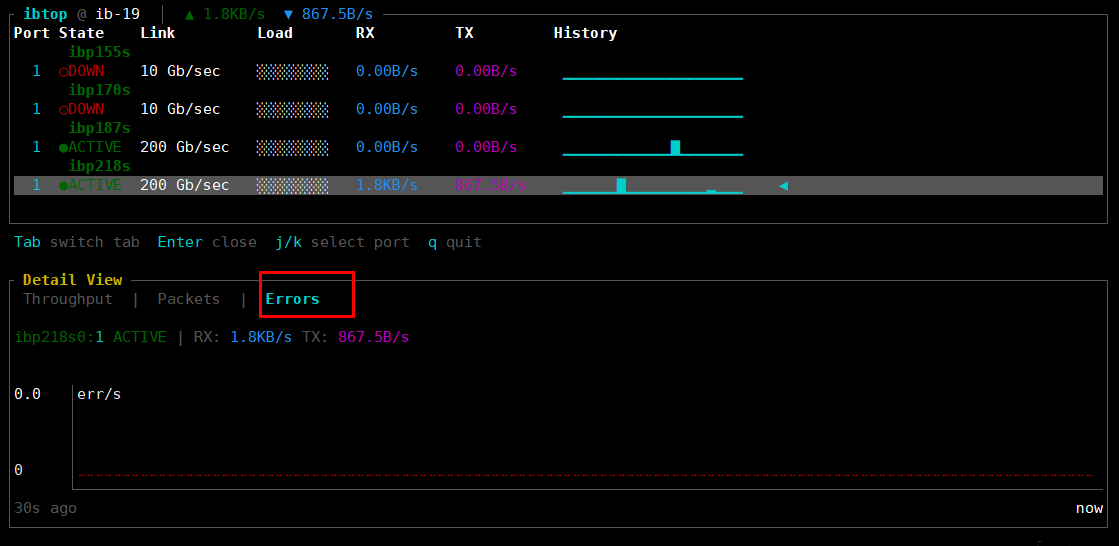The height and width of the screenshot is (546, 1119).
Task: Click the green ACTIVE indicator under ibp218s
Action: (91, 186)
